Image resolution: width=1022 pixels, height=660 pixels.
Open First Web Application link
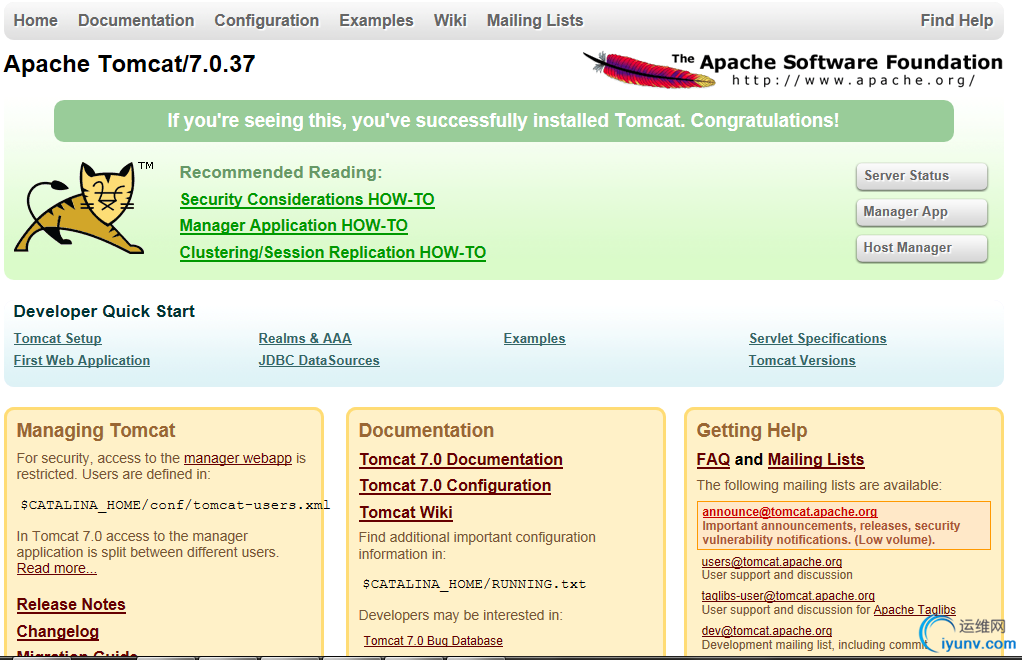(82, 360)
